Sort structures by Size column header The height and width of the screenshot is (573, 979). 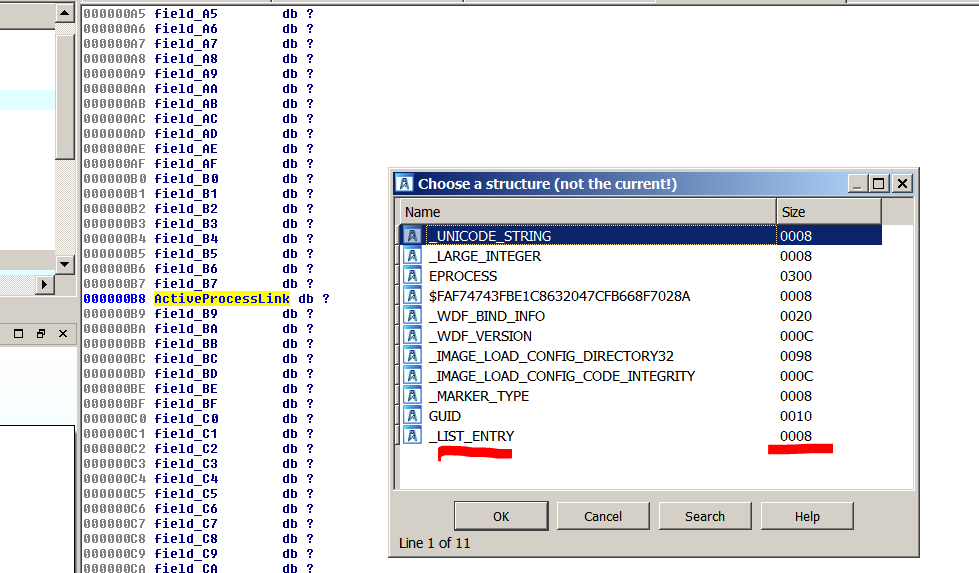828,212
